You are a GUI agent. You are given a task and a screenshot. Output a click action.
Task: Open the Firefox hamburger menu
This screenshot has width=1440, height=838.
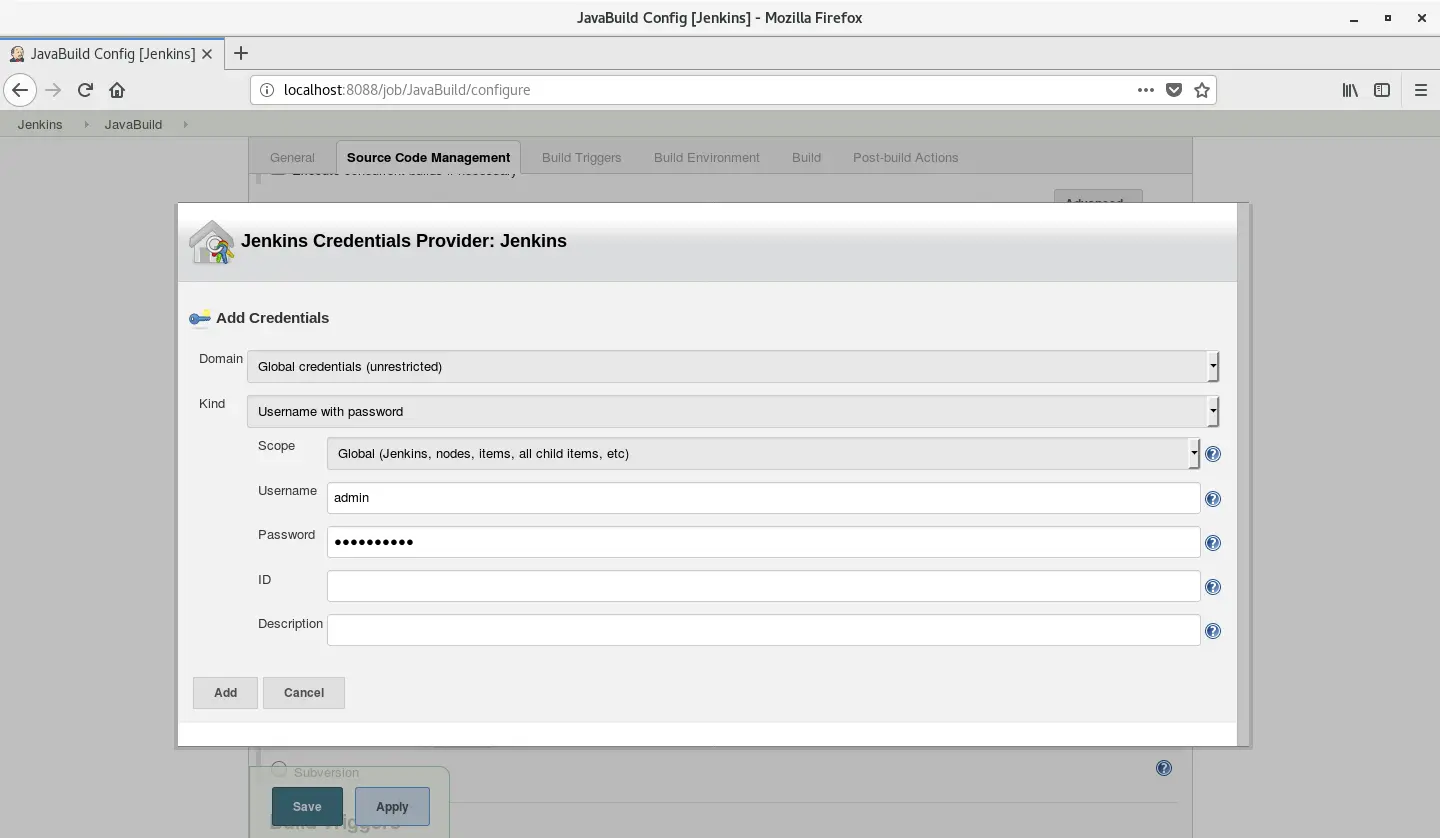click(x=1420, y=90)
